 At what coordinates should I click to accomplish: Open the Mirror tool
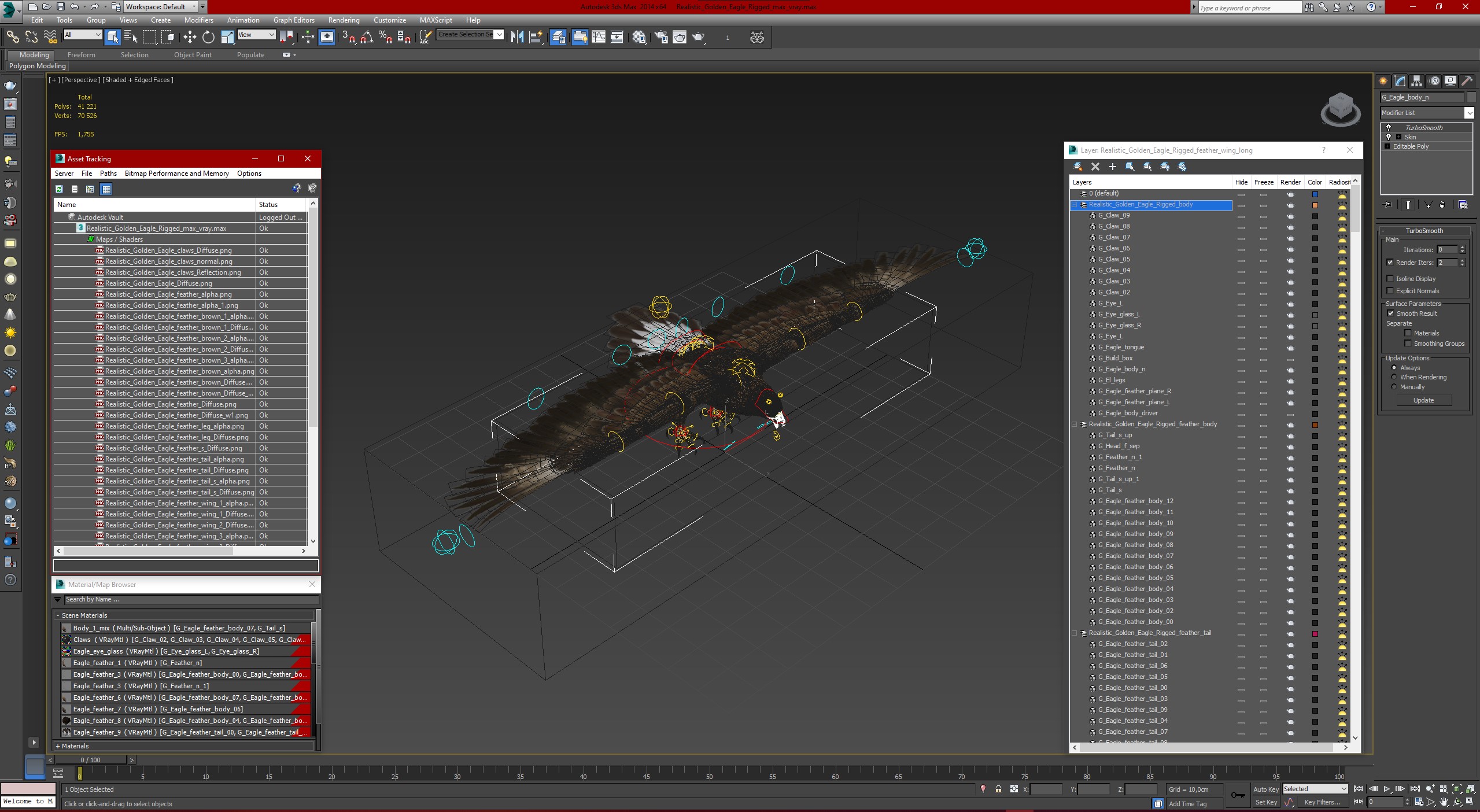point(517,38)
